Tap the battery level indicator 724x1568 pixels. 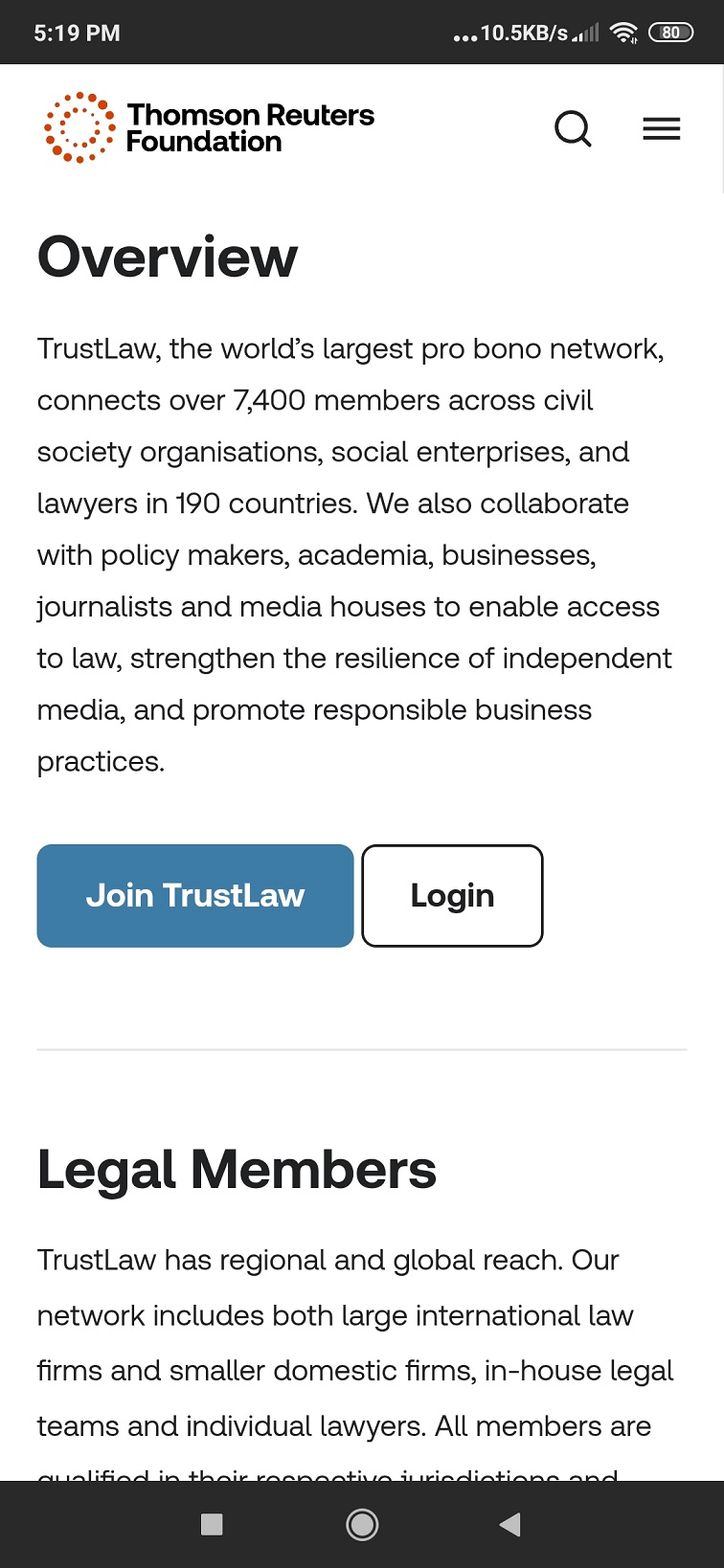click(670, 33)
